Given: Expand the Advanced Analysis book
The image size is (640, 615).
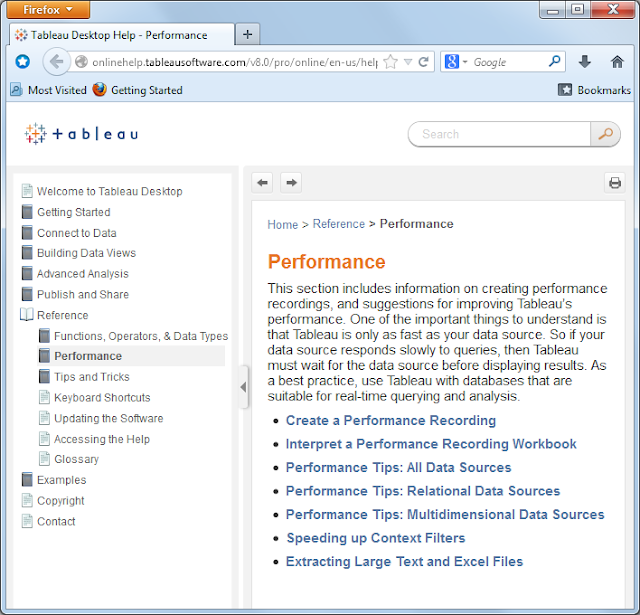Looking at the screenshot, I should 82,273.
